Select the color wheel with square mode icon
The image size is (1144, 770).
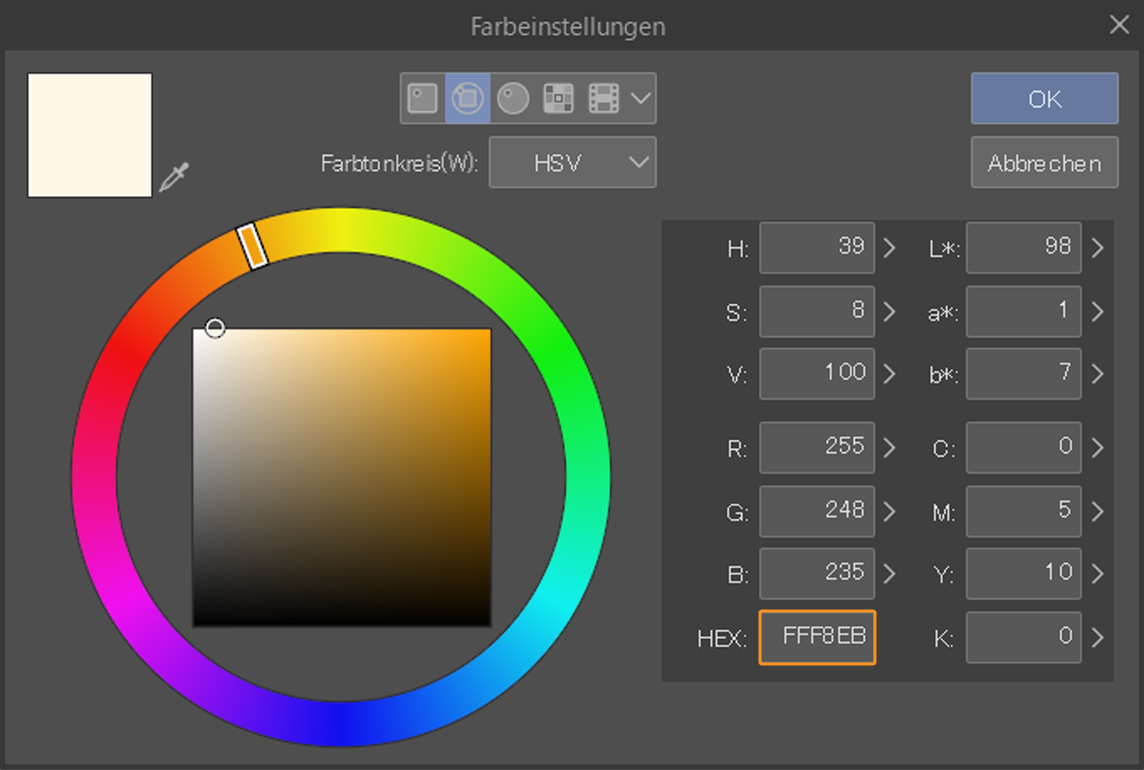[468, 98]
